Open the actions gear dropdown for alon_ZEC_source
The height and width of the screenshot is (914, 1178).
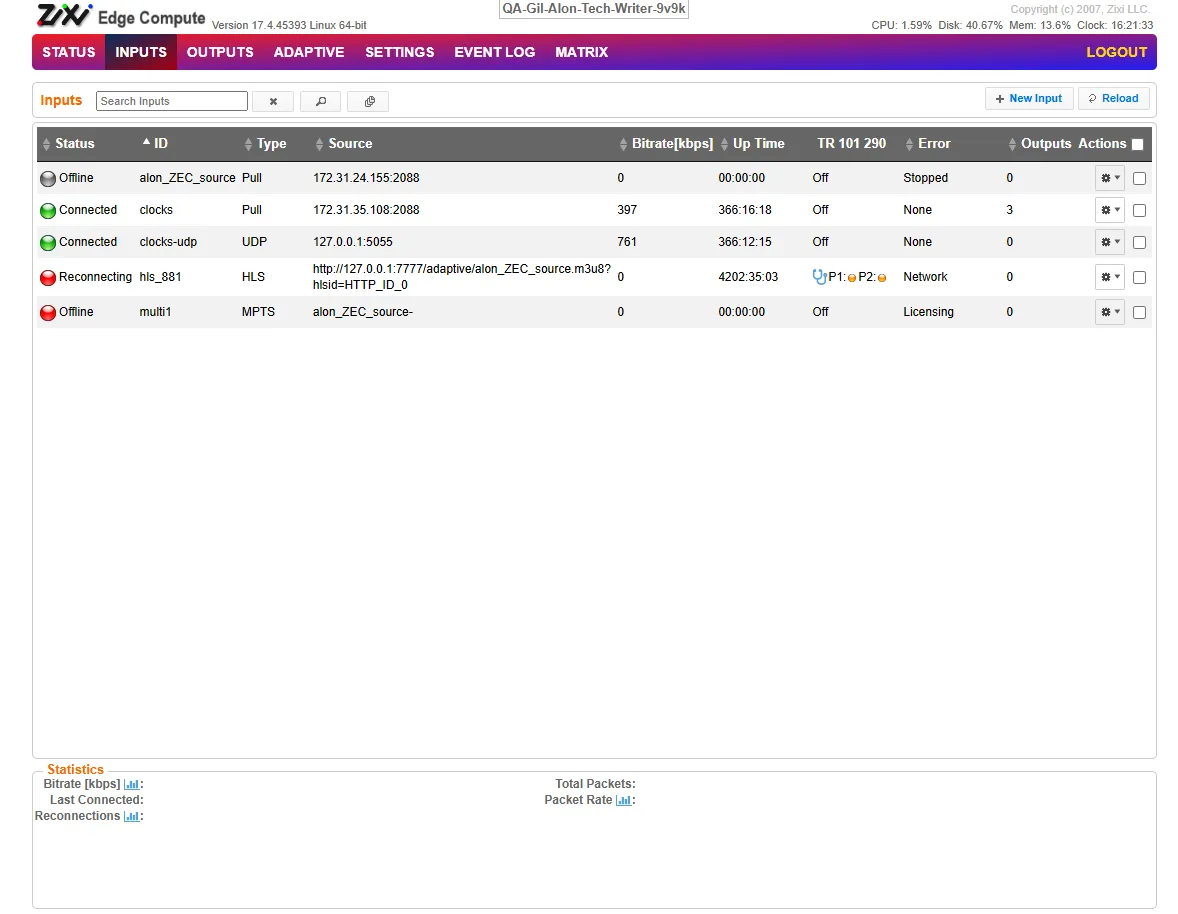(1110, 179)
